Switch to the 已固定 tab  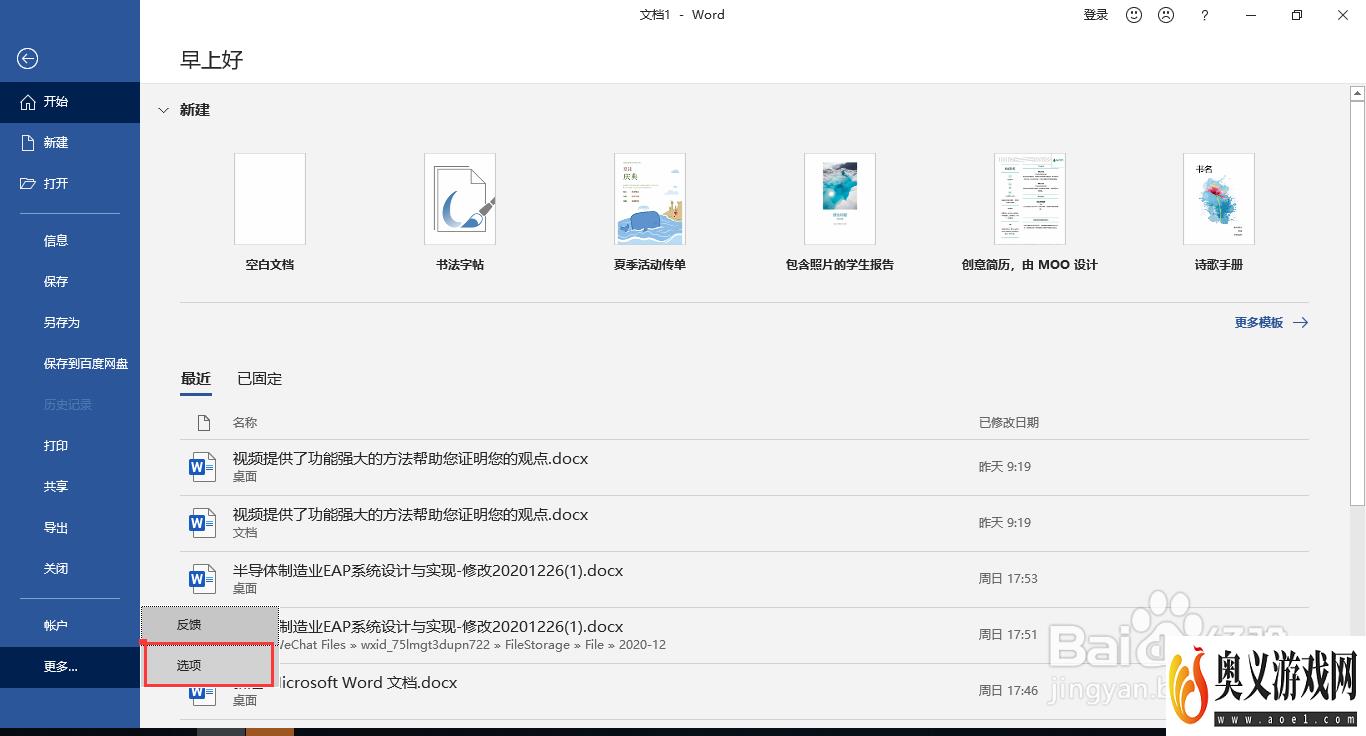coord(260,379)
